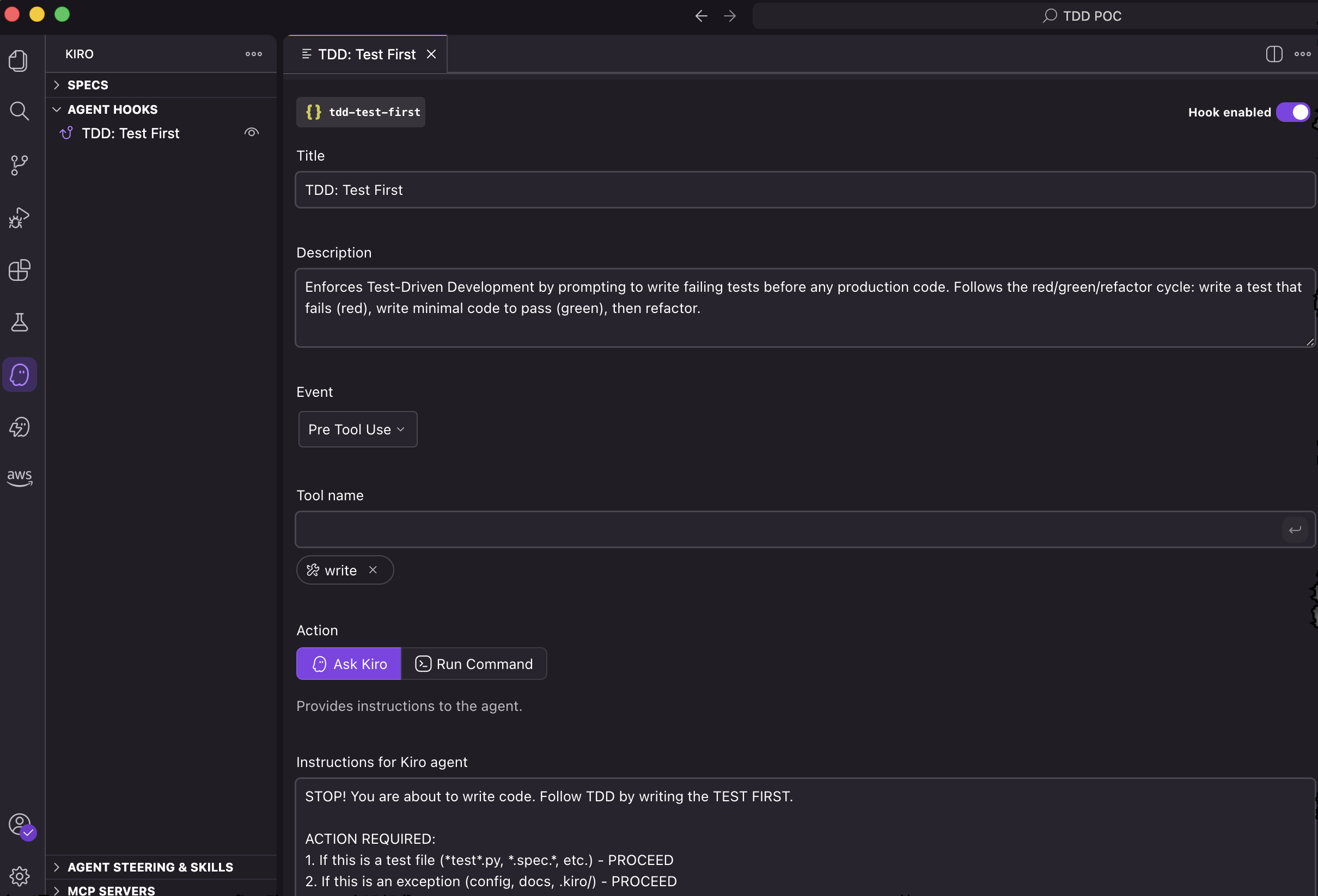Open the Kiro powers lightning ghost icon

(x=19, y=427)
